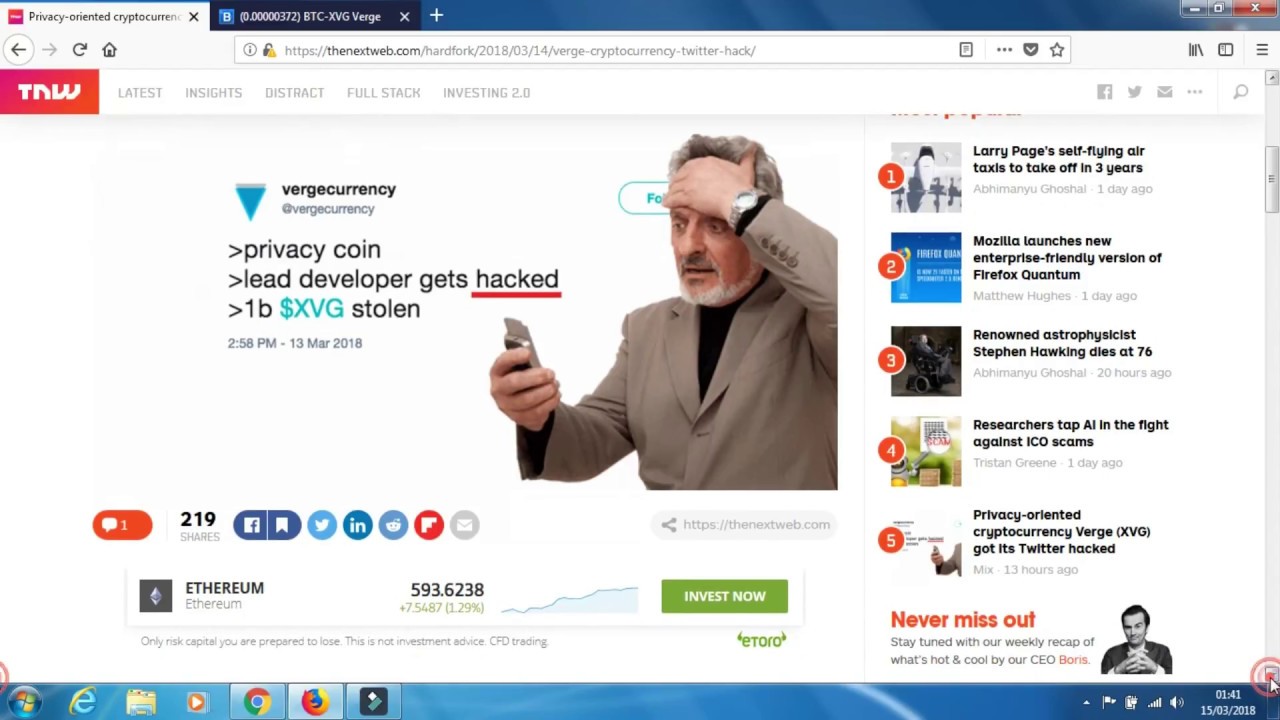Open the LATEST menu item

click(140, 92)
